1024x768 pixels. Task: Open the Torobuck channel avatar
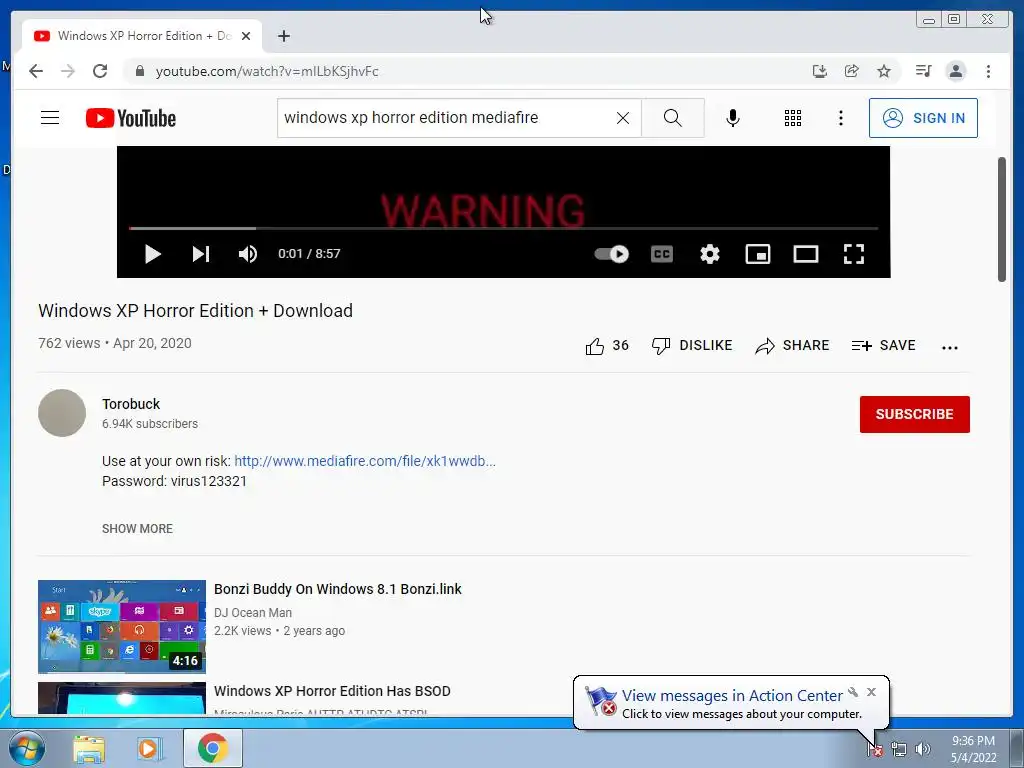pos(62,413)
